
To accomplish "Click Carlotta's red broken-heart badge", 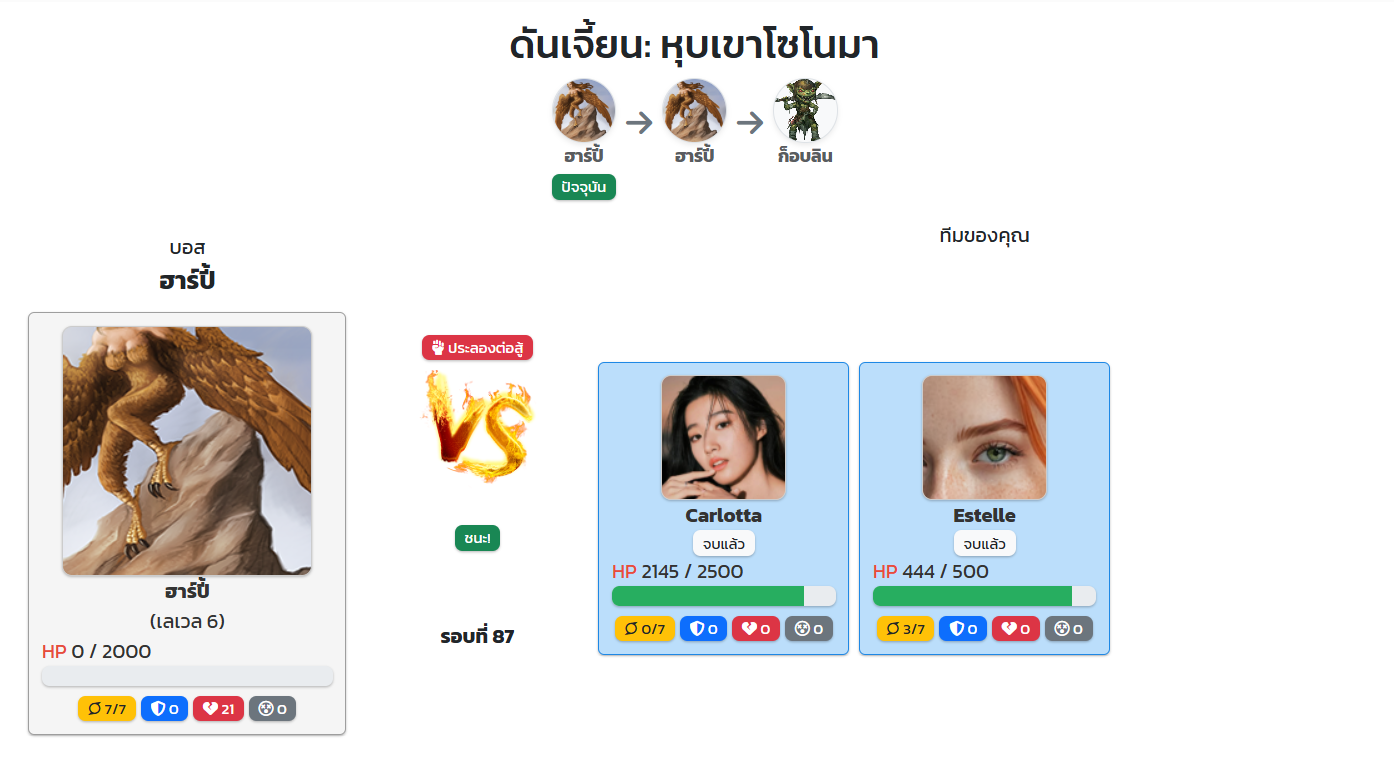I will (x=756, y=629).
